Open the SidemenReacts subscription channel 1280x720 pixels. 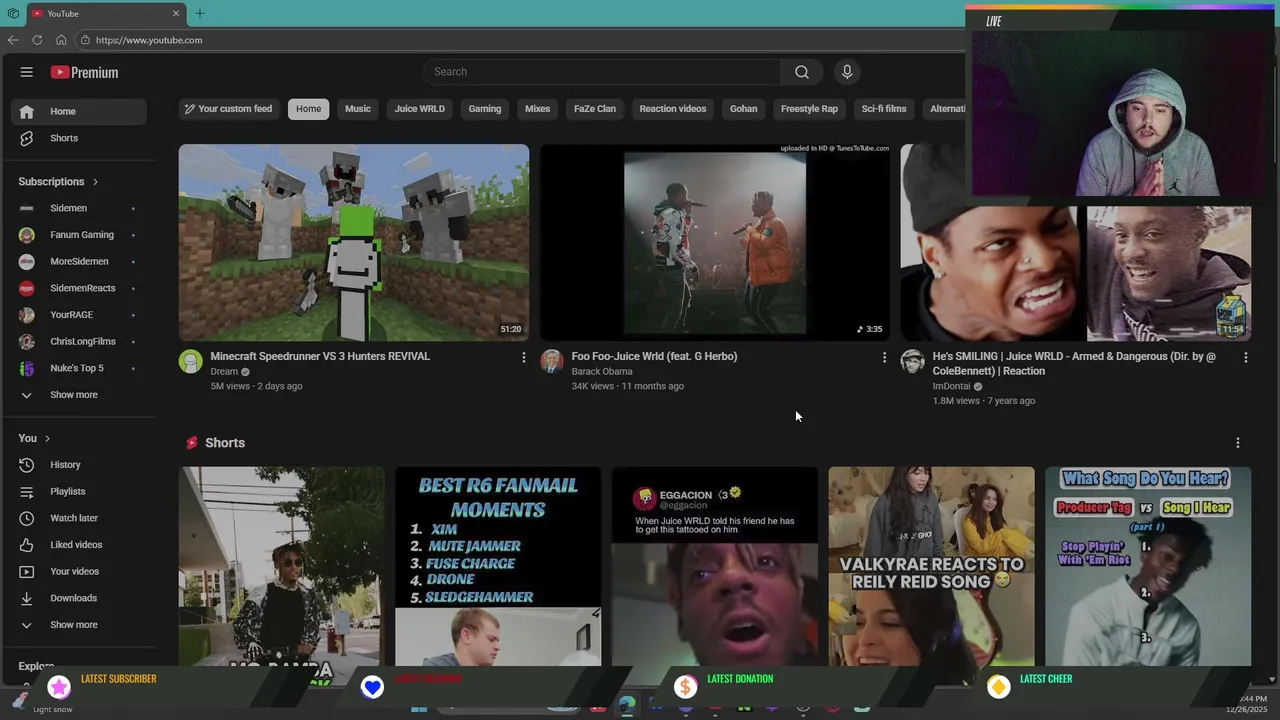pyautogui.click(x=79, y=288)
